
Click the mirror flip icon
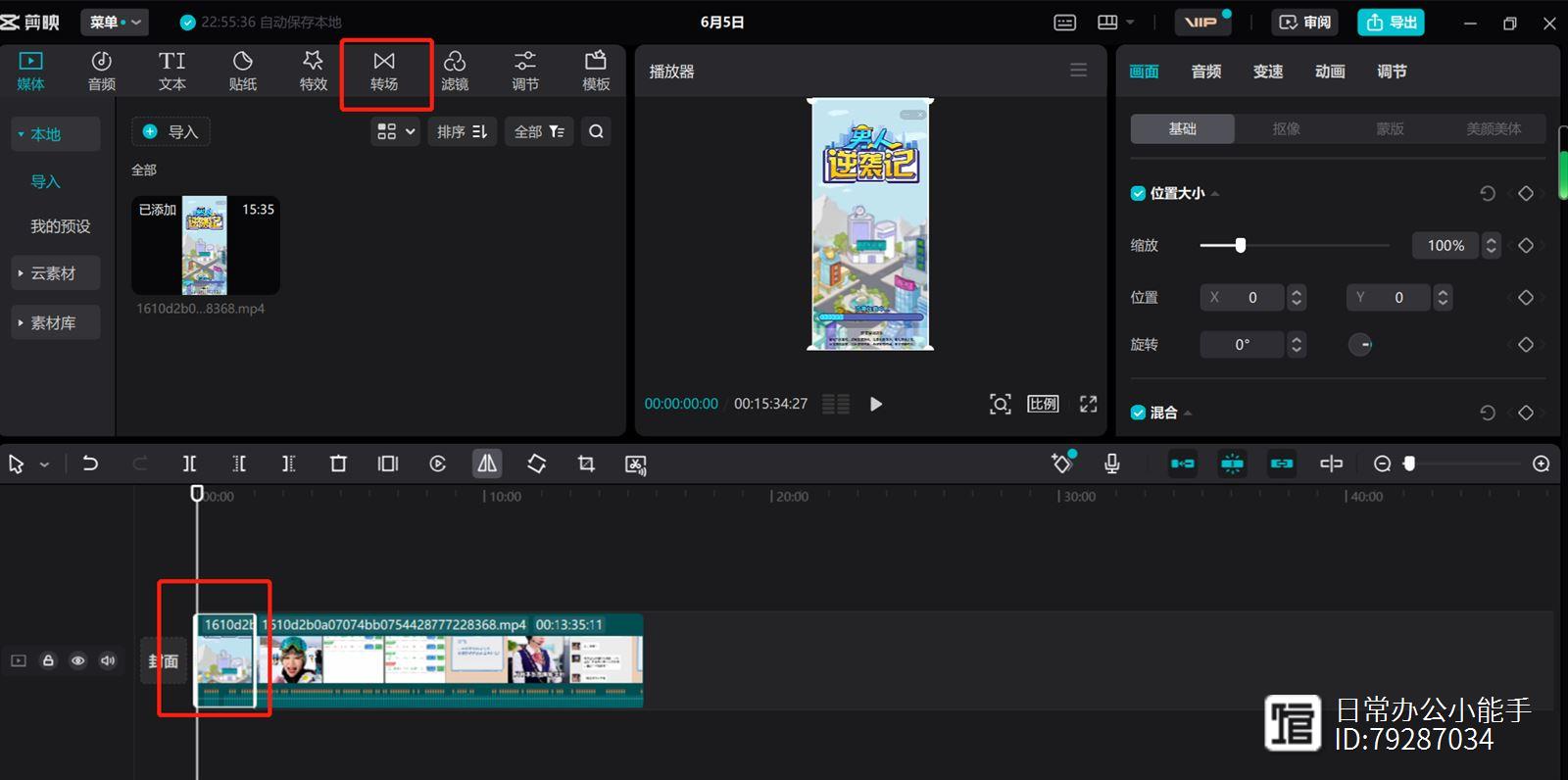[487, 463]
